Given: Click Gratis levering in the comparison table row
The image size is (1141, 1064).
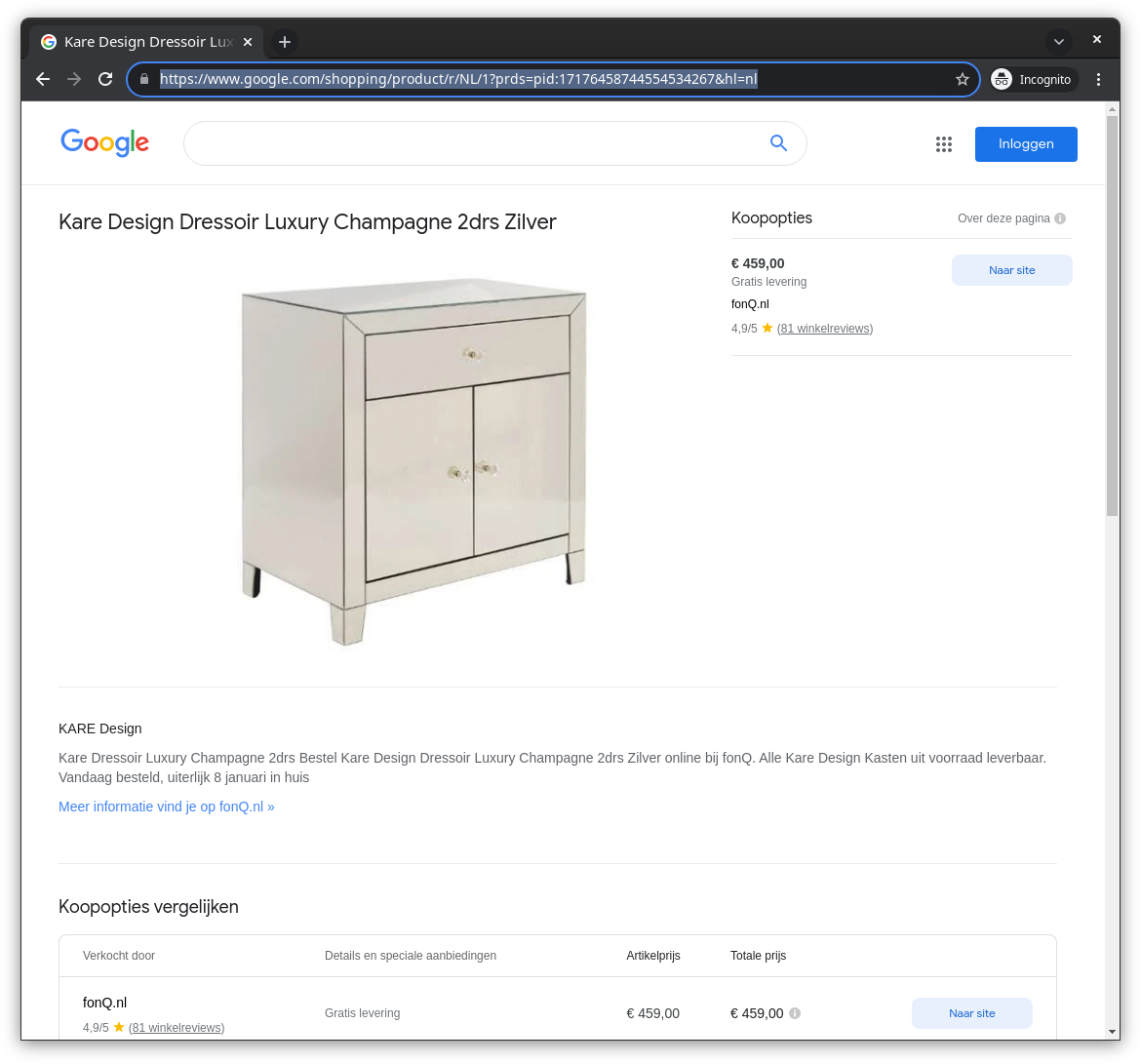Looking at the screenshot, I should [x=363, y=1013].
